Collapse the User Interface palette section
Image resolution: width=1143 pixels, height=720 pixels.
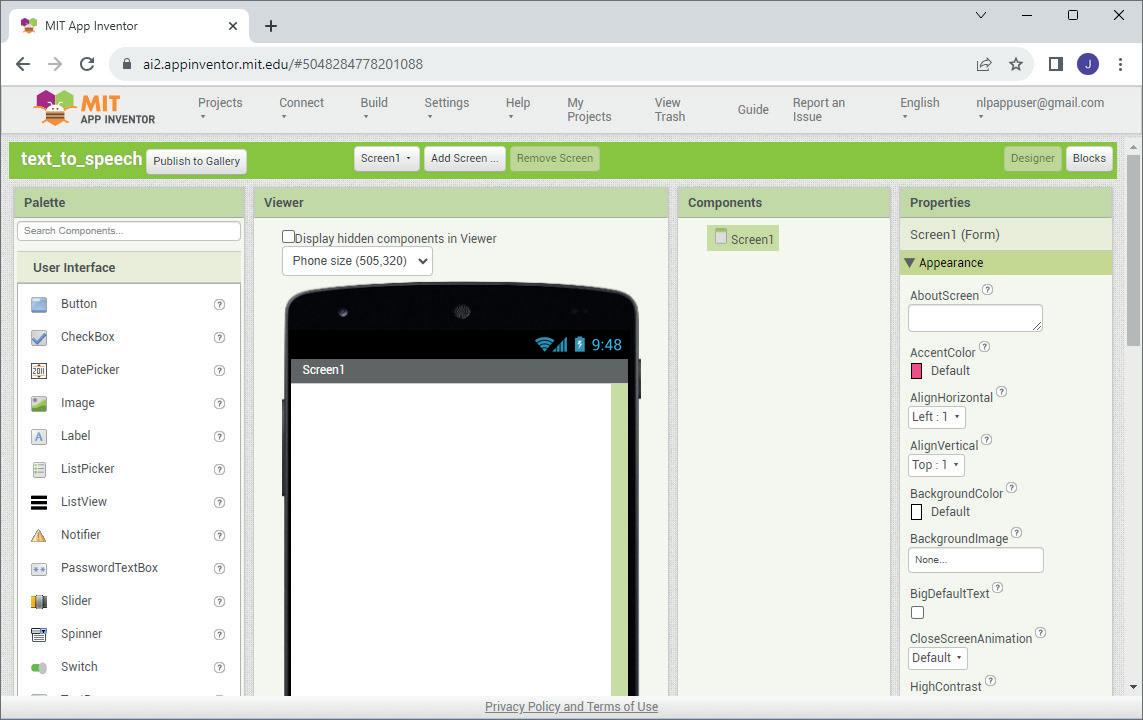pyautogui.click(x=129, y=267)
